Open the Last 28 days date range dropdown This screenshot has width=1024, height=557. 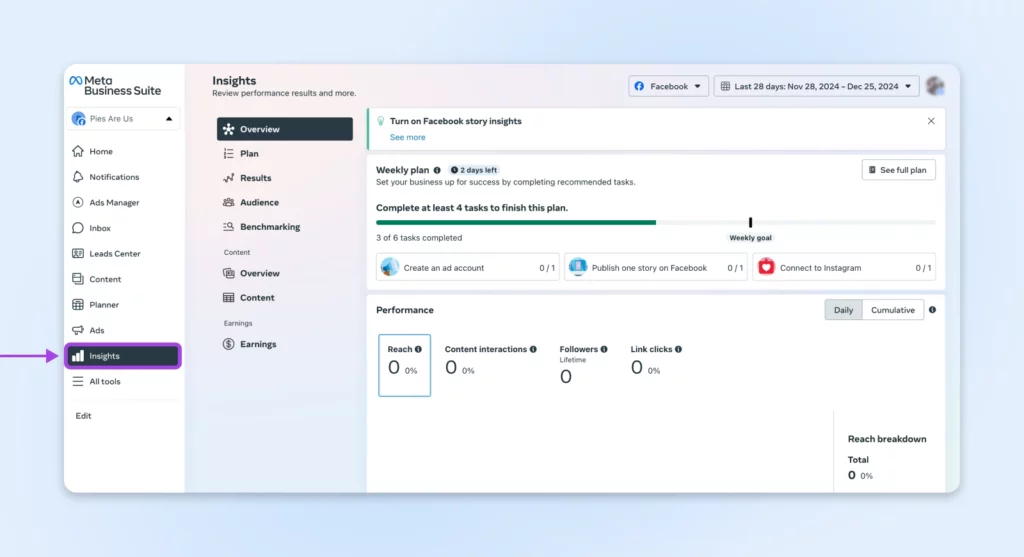click(x=816, y=86)
